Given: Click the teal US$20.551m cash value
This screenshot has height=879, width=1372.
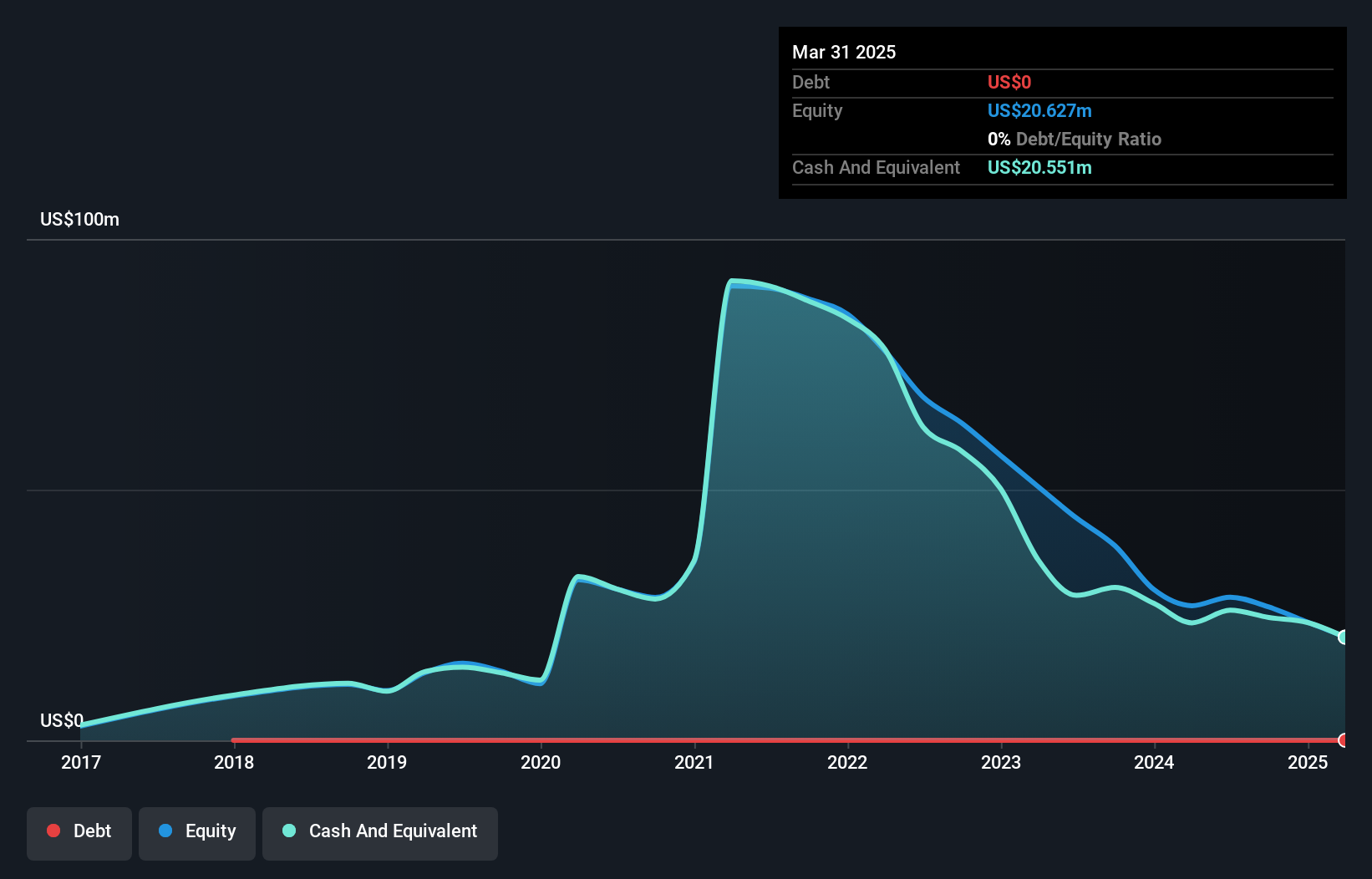Looking at the screenshot, I should [x=1039, y=167].
